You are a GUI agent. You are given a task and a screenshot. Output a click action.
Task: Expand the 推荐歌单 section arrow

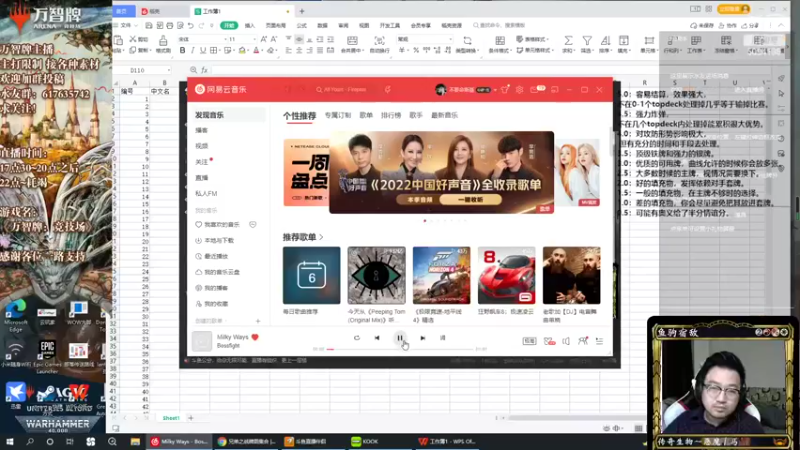click(321, 237)
